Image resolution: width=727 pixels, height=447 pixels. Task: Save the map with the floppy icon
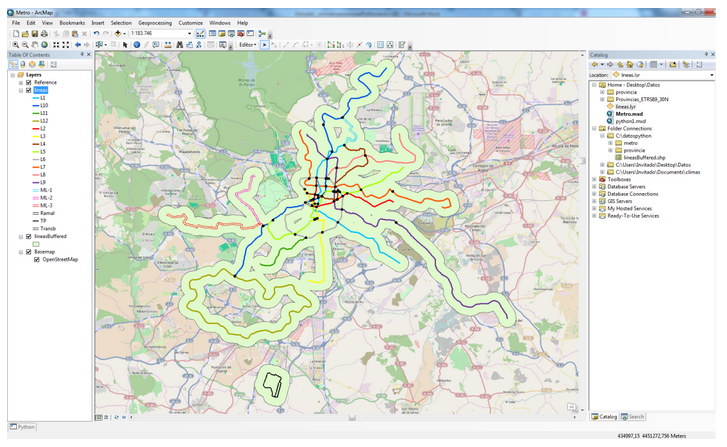[35, 33]
